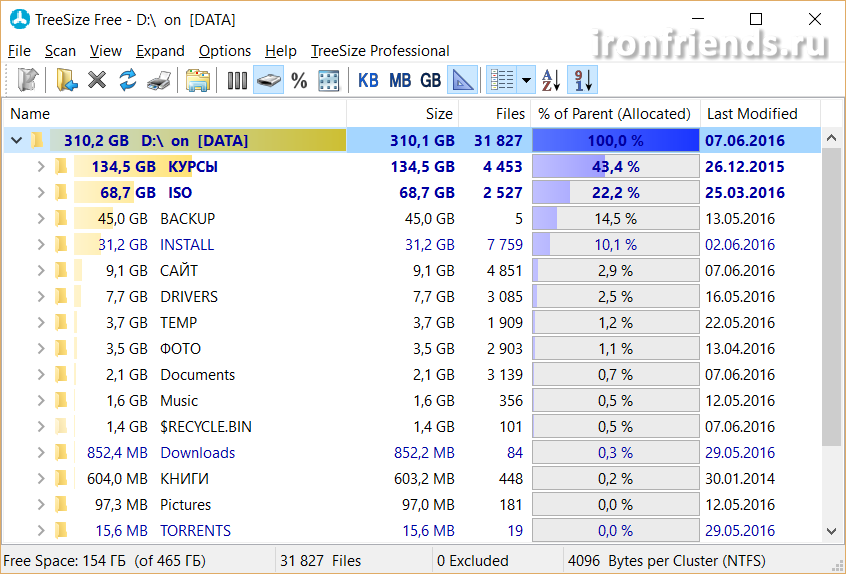Click the Select Directory folder icon in toolbar
Viewport: 846px width, 574px height.
67,81
